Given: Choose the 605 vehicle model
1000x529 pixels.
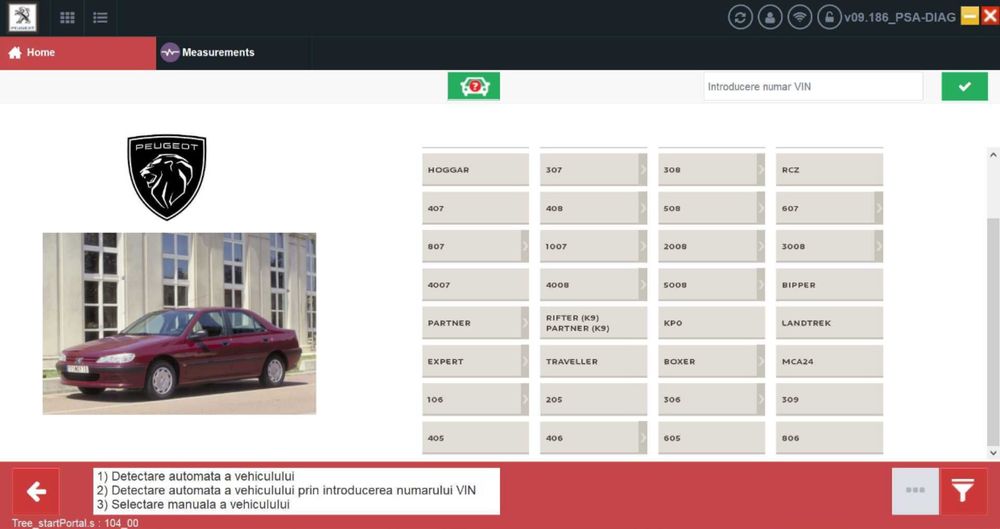Looking at the screenshot, I should pos(711,438).
